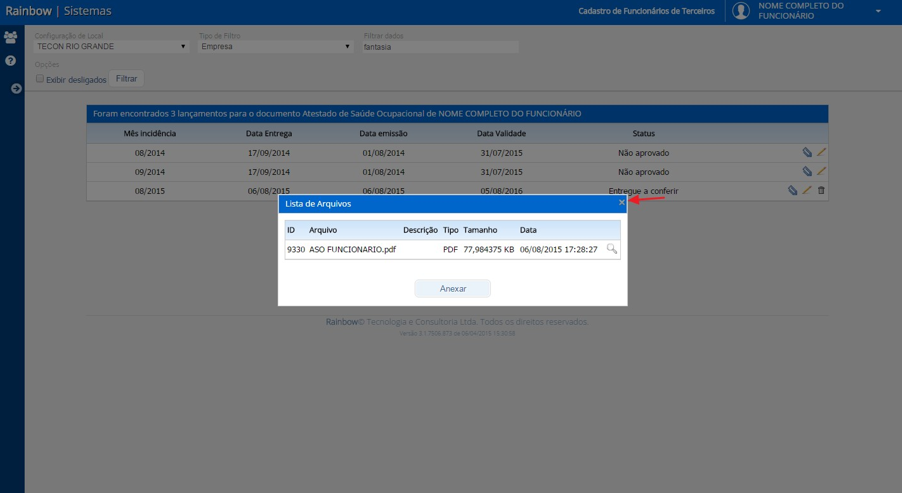The height and width of the screenshot is (493, 902).
Task: Click the 08/2015 incidence month cell
Action: tap(150, 191)
